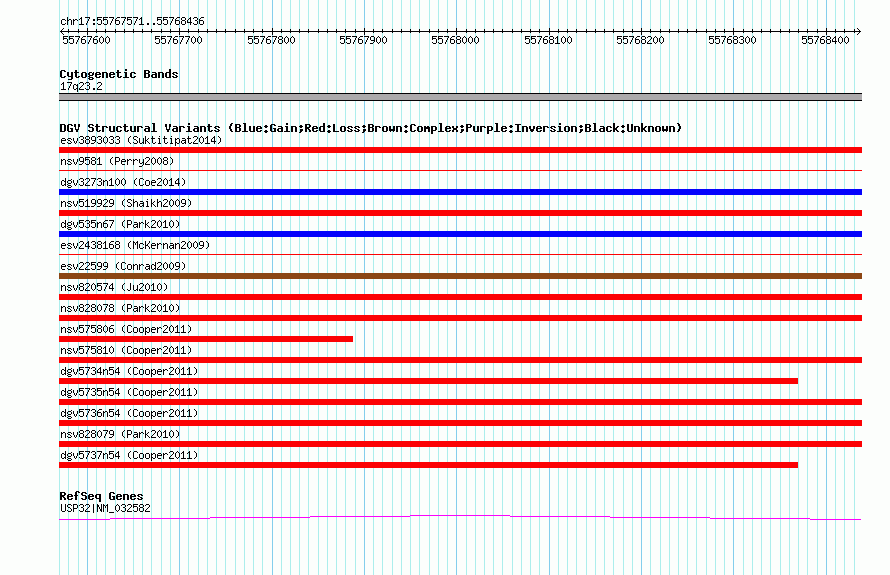Open the dgv3273n100 (Coe2014) label

(x=123, y=182)
